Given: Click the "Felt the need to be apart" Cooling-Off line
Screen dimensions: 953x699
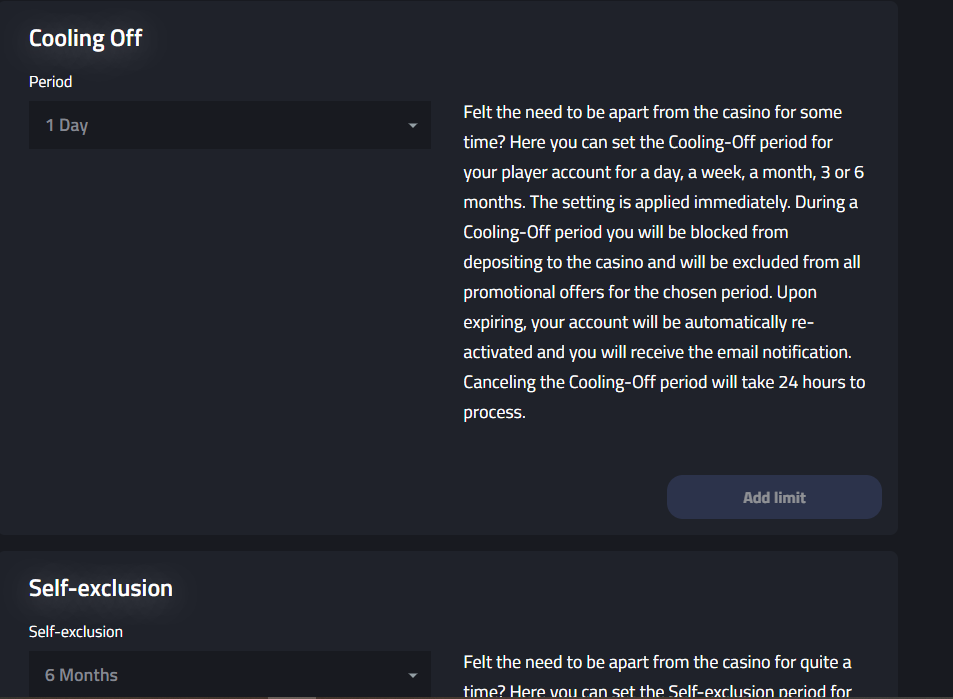Looking at the screenshot, I should coord(652,112).
